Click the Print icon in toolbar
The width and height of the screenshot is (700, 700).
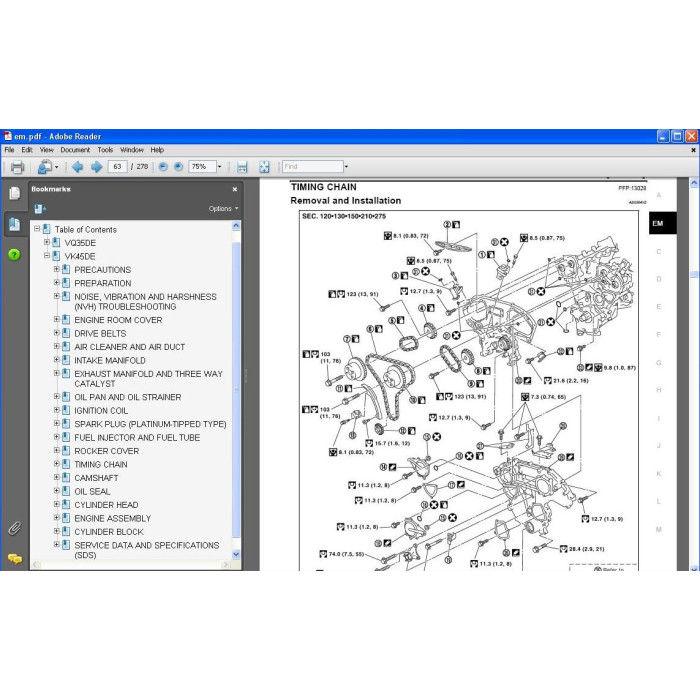click(x=17, y=167)
